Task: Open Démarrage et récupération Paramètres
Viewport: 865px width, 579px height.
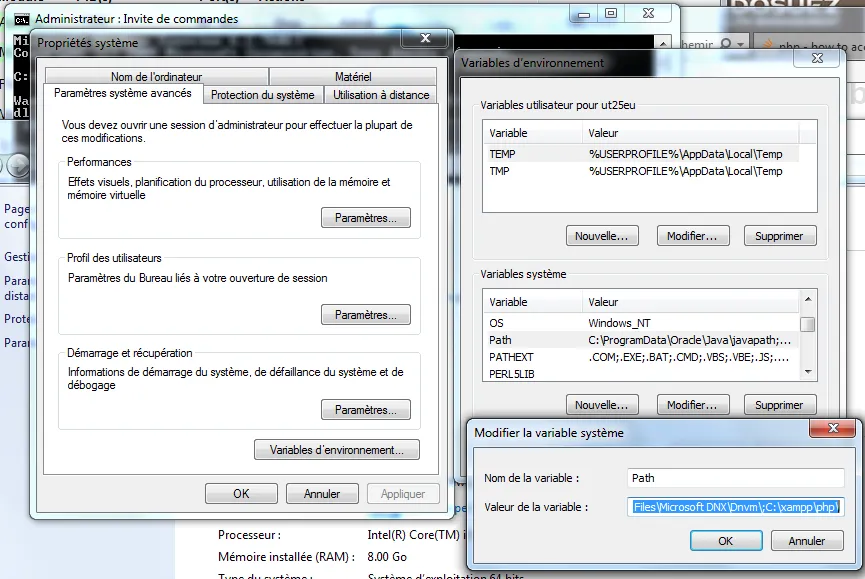Action: click(365, 410)
